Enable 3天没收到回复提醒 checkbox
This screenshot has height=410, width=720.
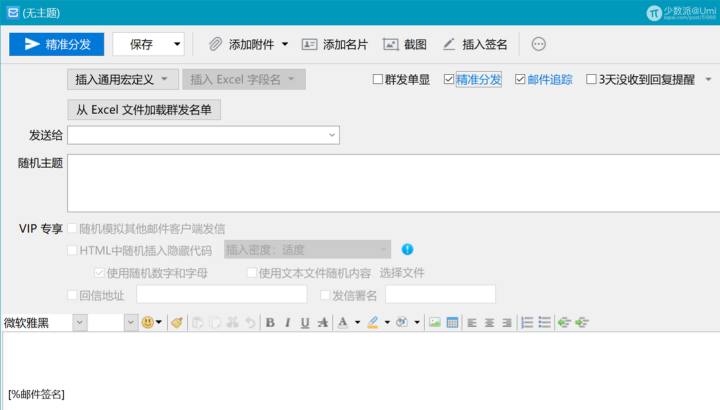pyautogui.click(x=591, y=79)
